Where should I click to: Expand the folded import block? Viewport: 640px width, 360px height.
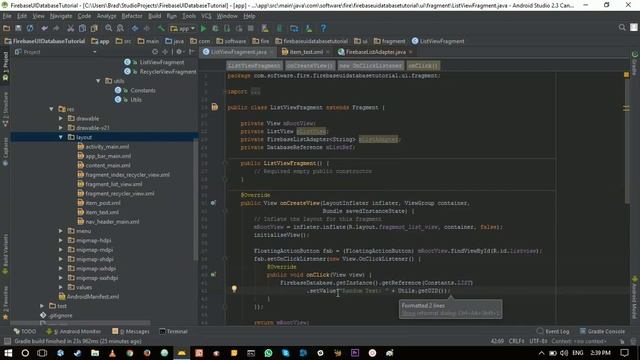255,91
